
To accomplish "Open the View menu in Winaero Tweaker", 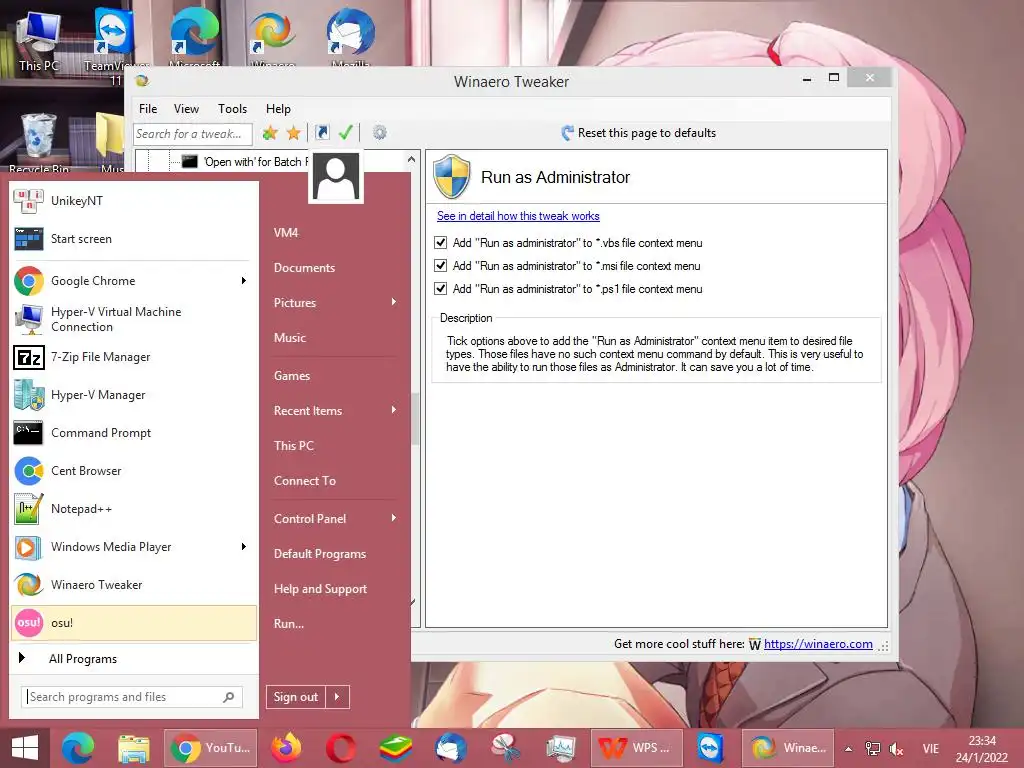I will pyautogui.click(x=186, y=109).
